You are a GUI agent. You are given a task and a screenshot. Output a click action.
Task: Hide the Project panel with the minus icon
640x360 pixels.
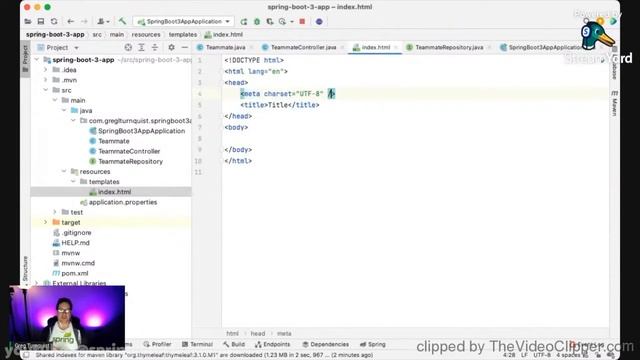(184, 48)
